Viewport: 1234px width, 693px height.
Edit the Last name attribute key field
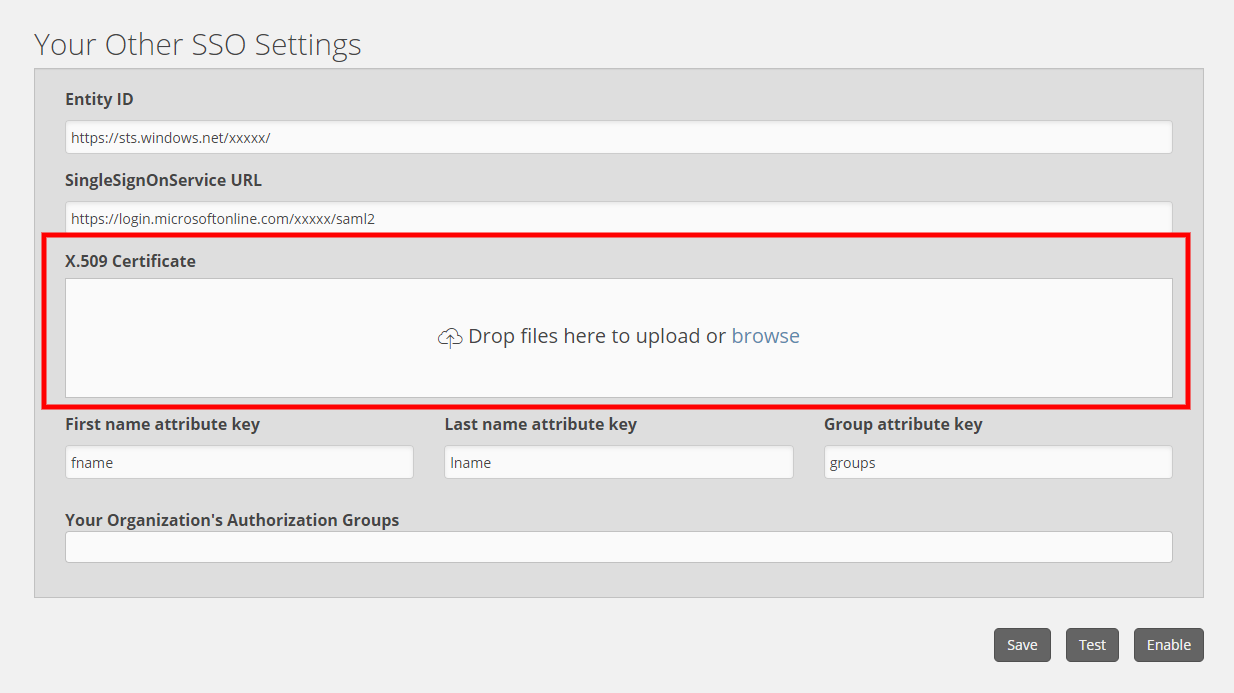[x=618, y=462]
